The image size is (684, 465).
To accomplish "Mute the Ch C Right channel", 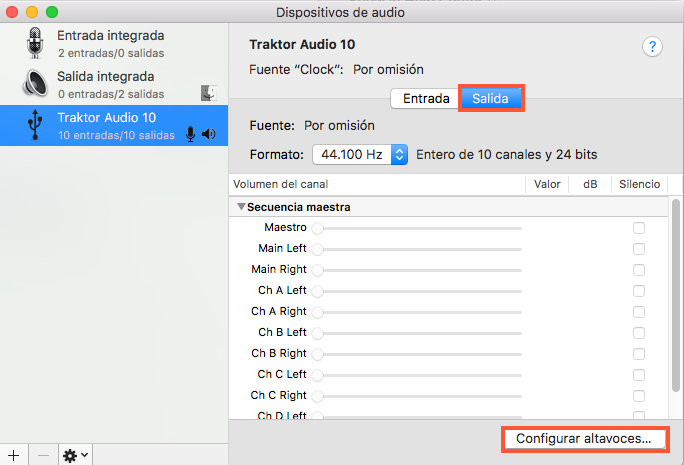I will click(x=639, y=396).
